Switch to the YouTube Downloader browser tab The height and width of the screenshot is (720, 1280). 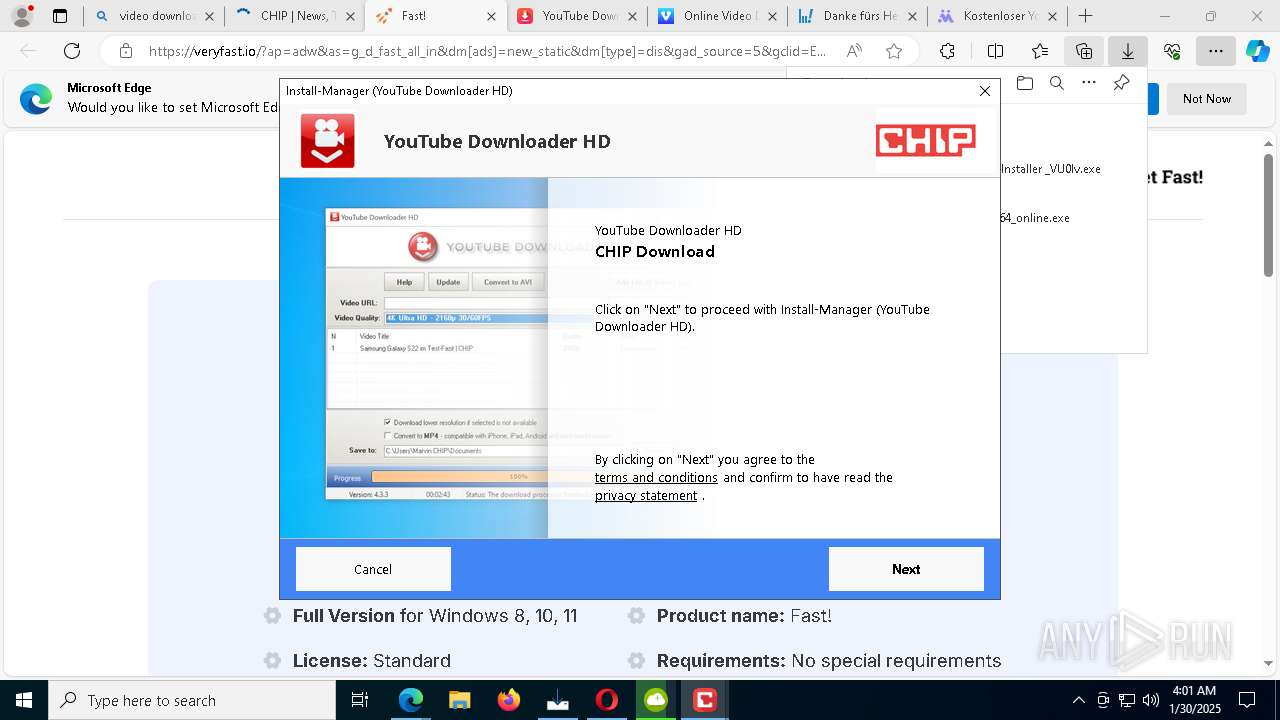coord(575,16)
